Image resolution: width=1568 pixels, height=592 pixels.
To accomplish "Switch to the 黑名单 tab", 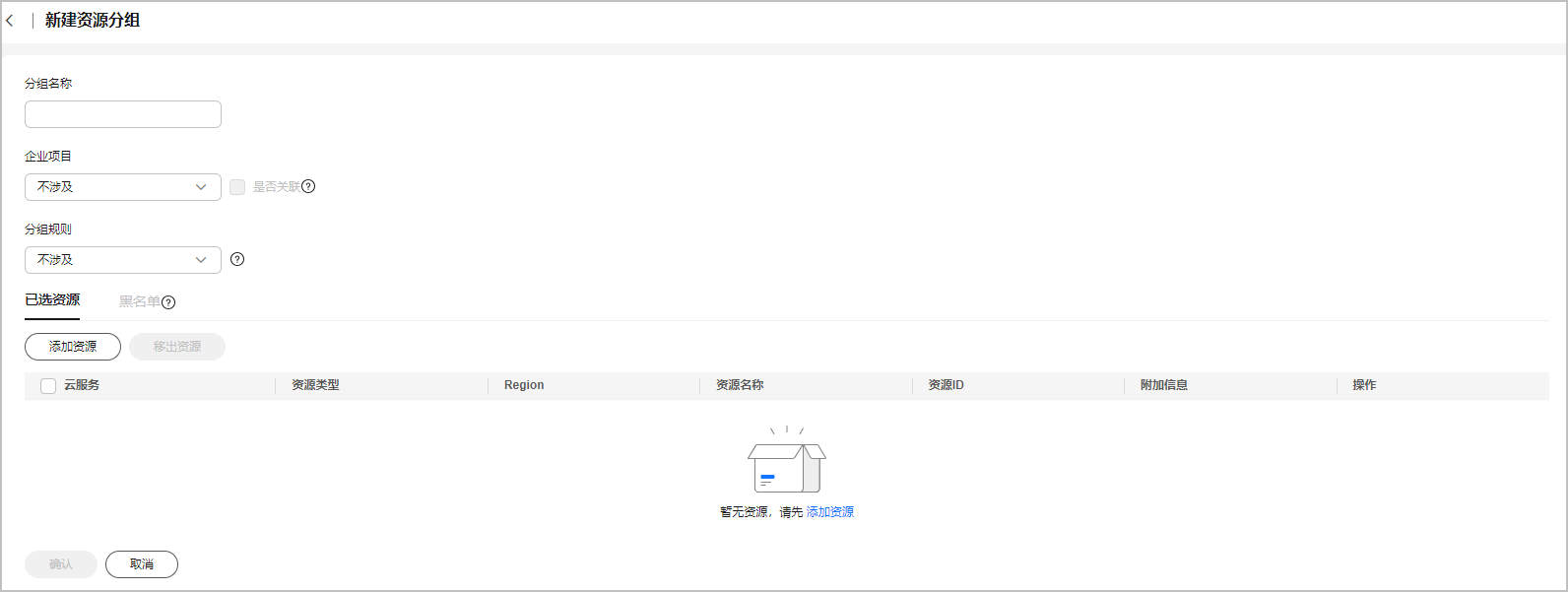I will pyautogui.click(x=140, y=301).
